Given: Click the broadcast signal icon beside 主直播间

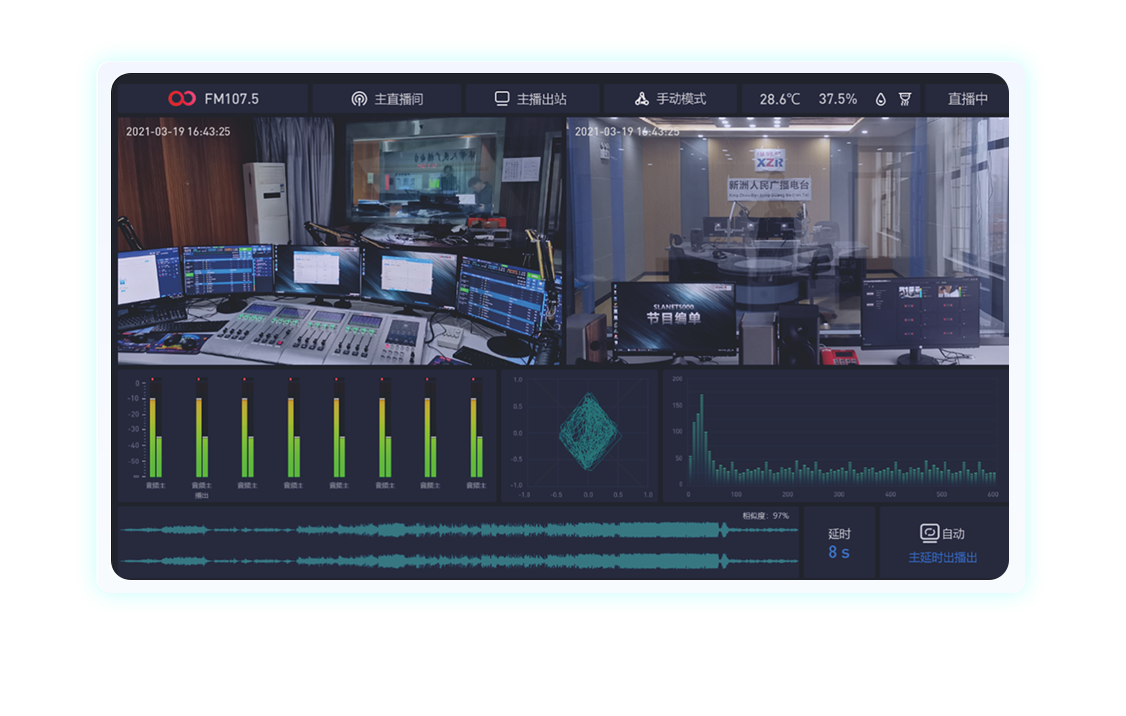Looking at the screenshot, I should tap(359, 99).
